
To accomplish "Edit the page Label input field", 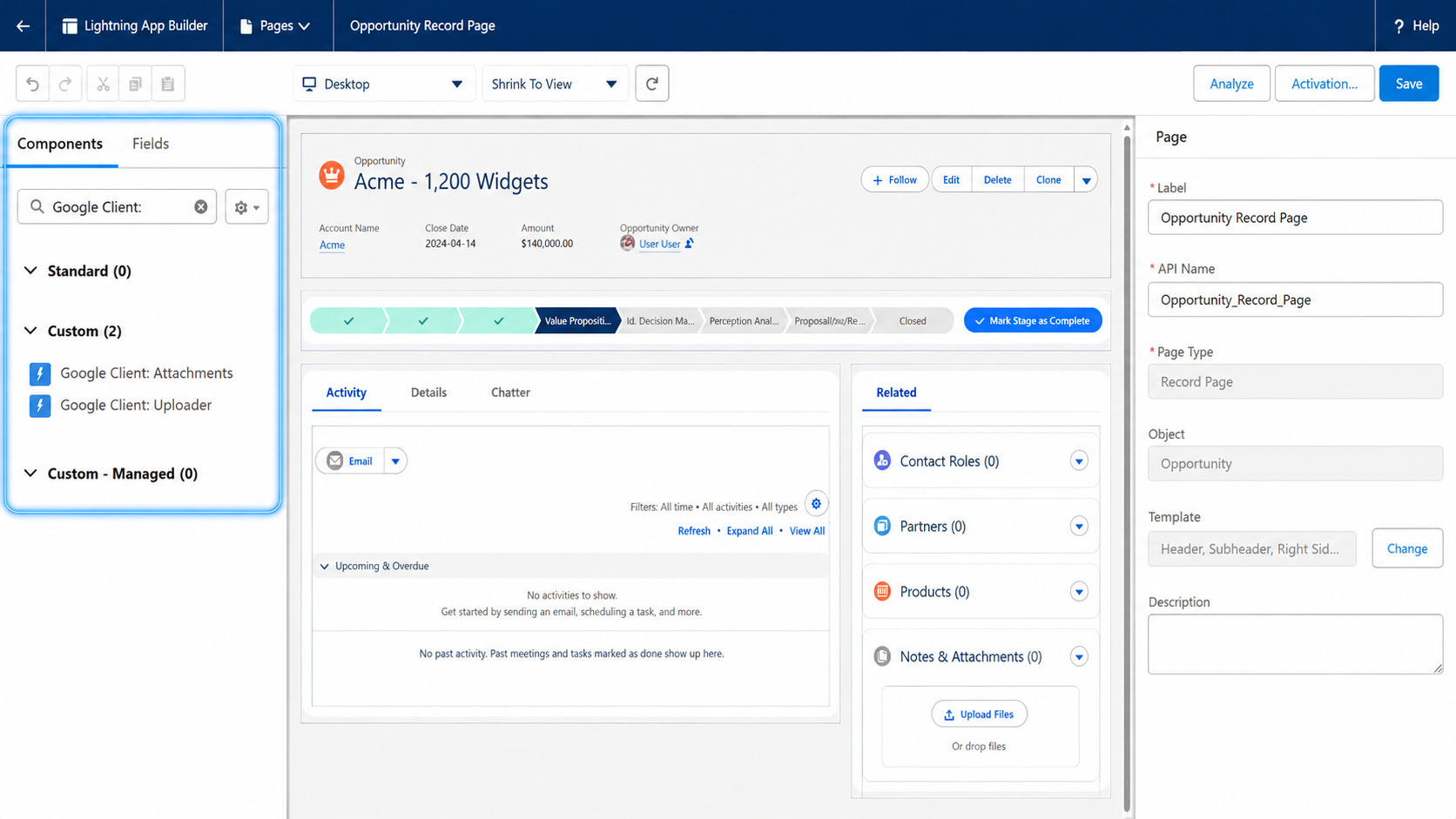I will point(1295,218).
